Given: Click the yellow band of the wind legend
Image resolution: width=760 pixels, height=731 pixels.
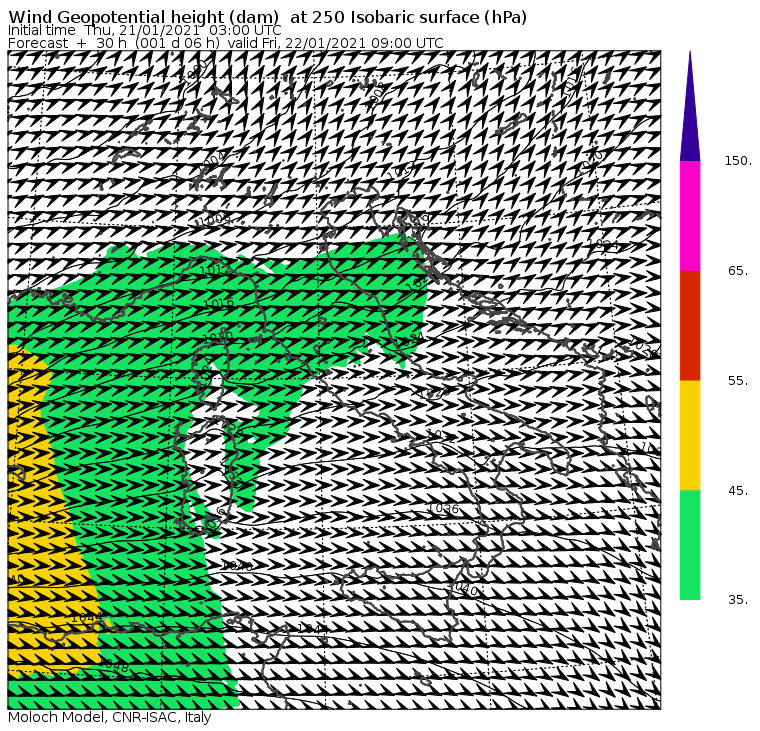Looking at the screenshot, I should pyautogui.click(x=690, y=435).
